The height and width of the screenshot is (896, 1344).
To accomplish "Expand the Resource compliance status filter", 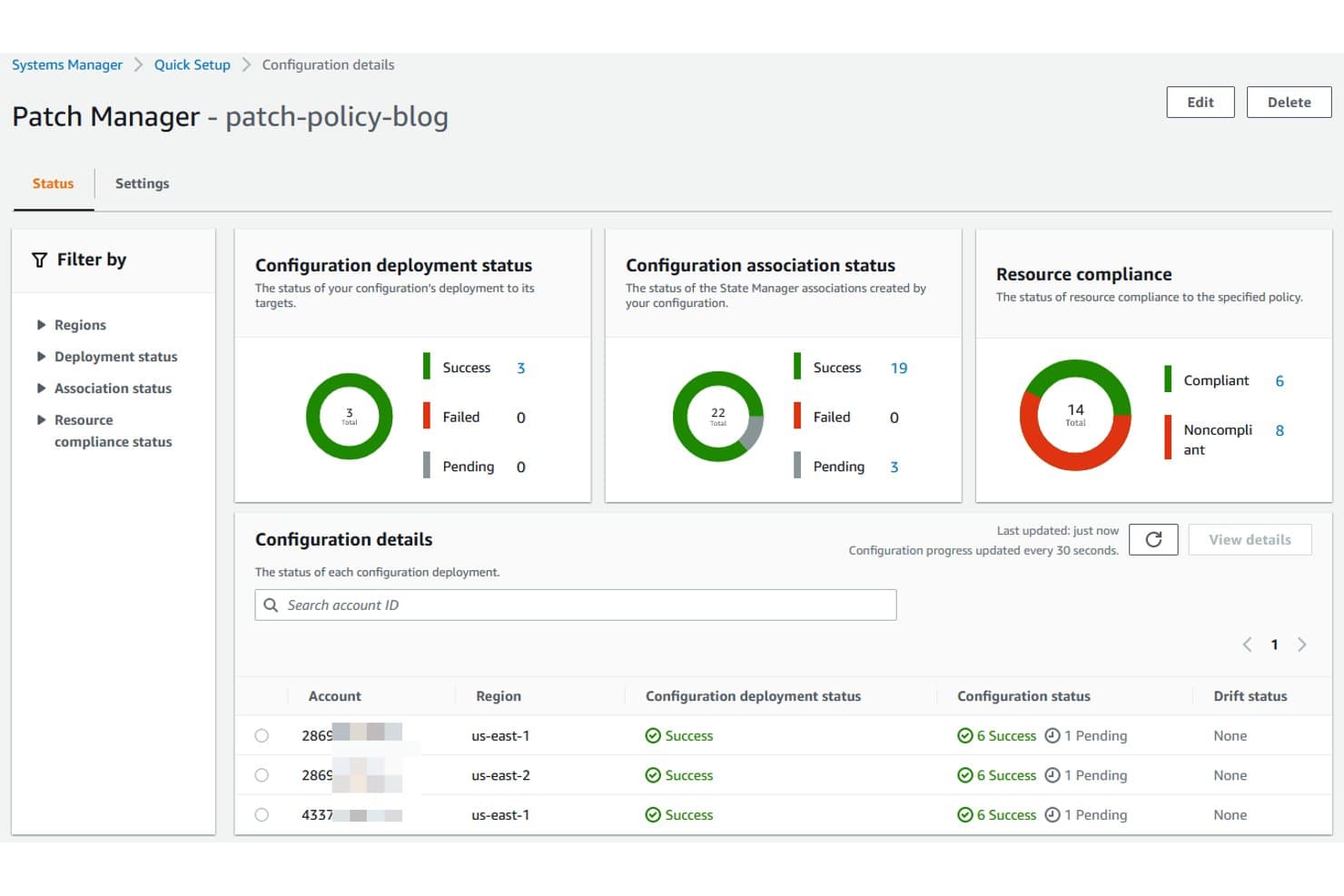I will click(41, 420).
